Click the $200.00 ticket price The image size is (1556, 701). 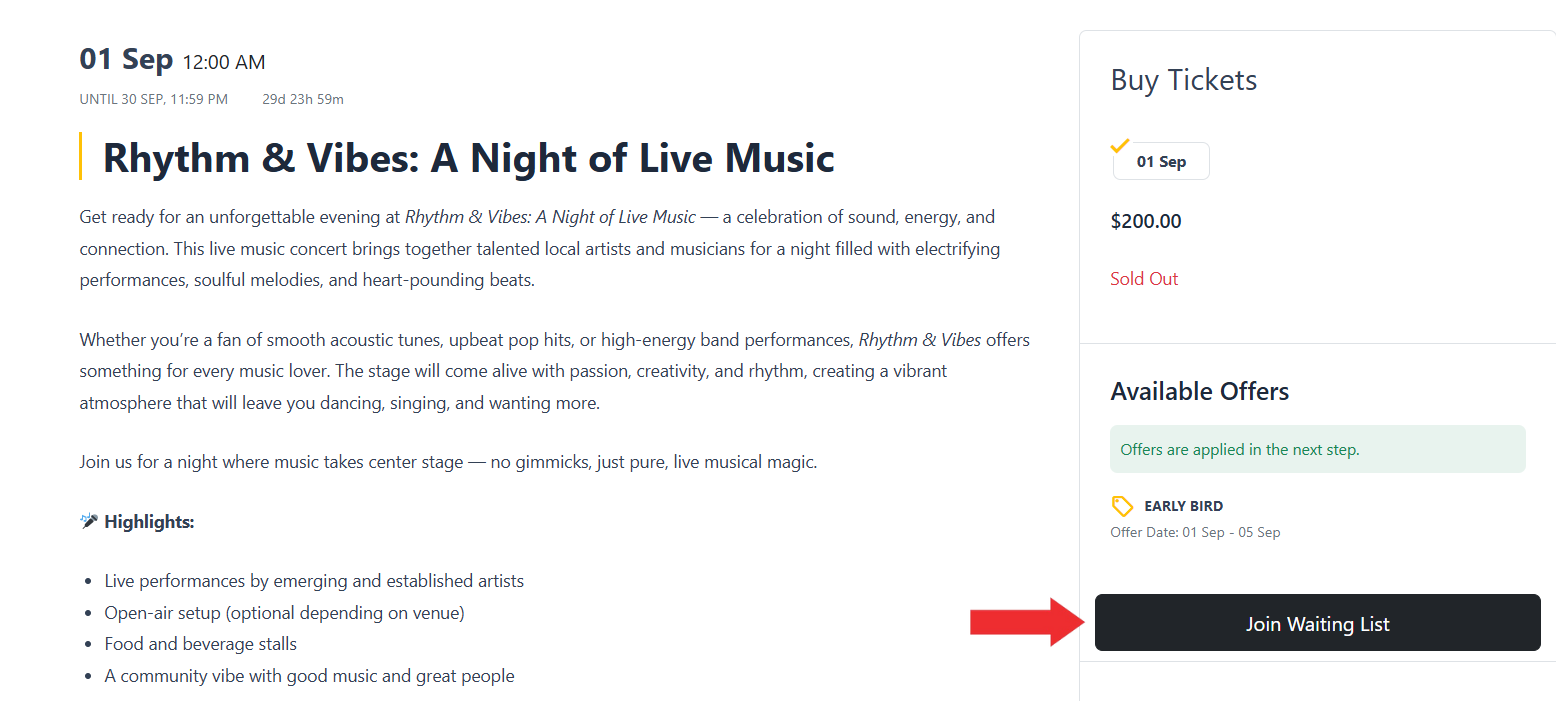tap(1145, 221)
